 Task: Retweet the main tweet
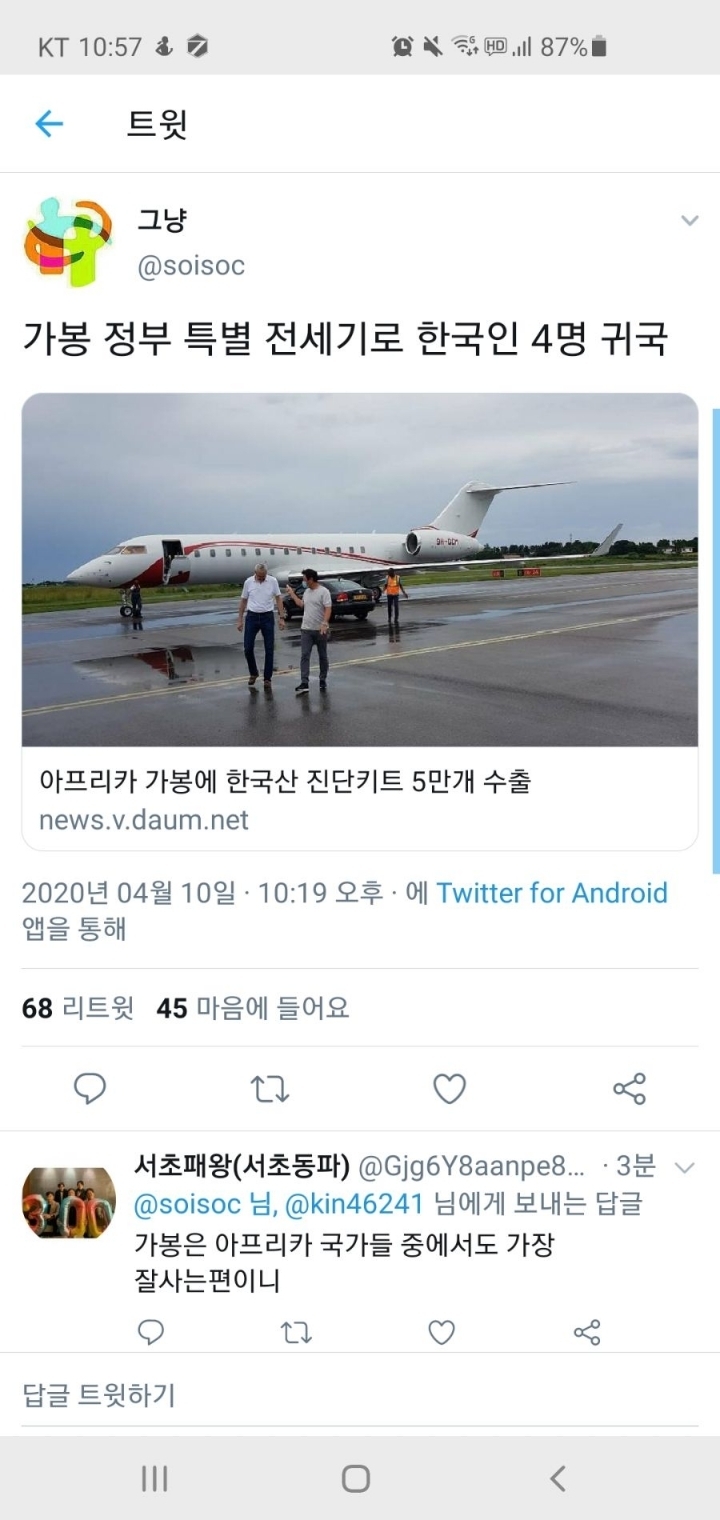[x=270, y=1088]
